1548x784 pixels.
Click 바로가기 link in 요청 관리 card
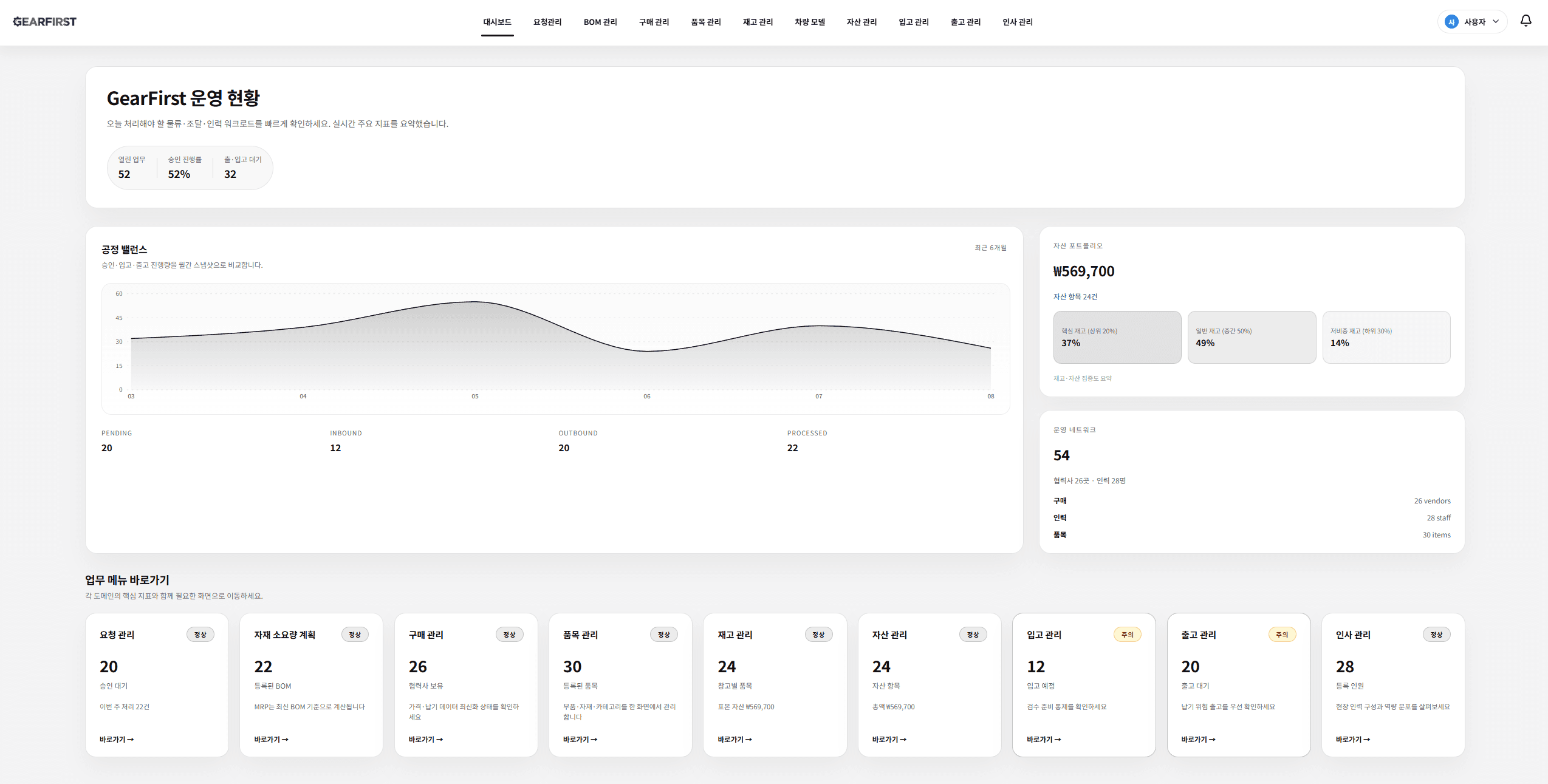(117, 739)
